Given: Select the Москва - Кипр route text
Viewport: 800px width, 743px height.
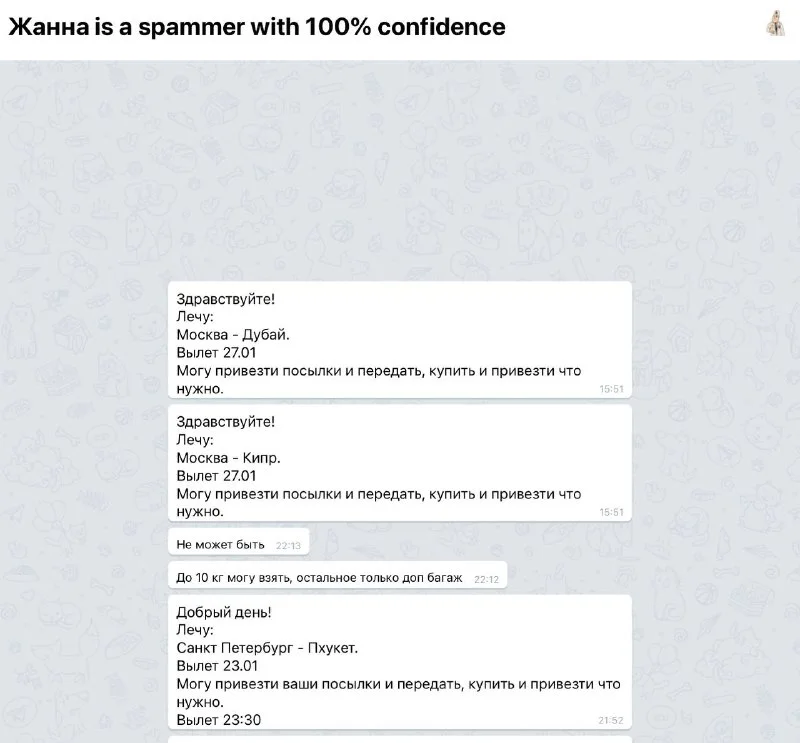Looking at the screenshot, I should coord(228,458).
